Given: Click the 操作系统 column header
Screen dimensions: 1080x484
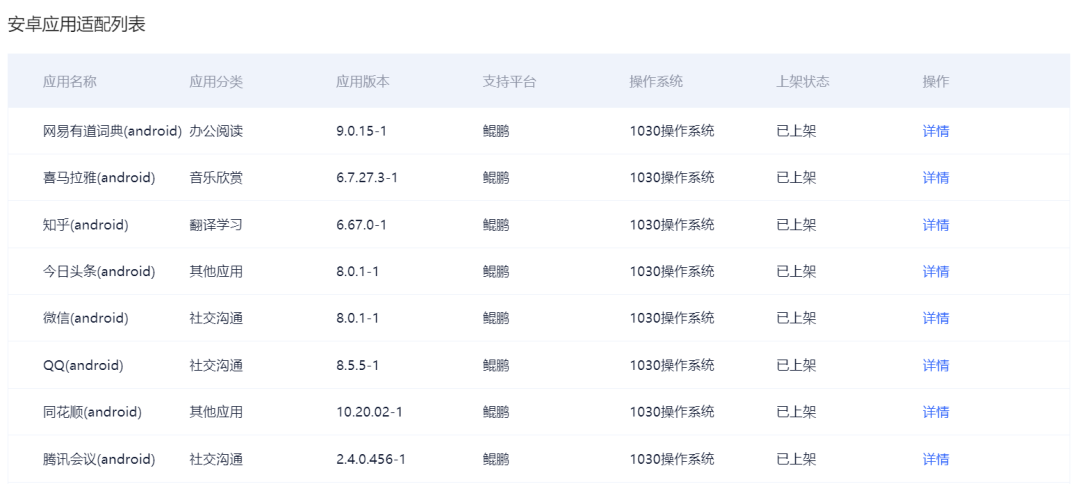Looking at the screenshot, I should (x=656, y=82).
